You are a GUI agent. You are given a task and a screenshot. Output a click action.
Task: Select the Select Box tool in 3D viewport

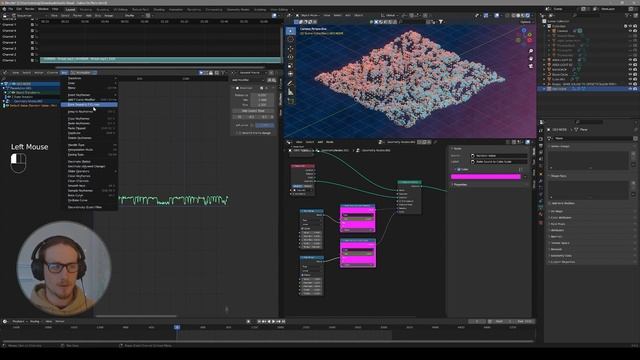(x=290, y=31)
